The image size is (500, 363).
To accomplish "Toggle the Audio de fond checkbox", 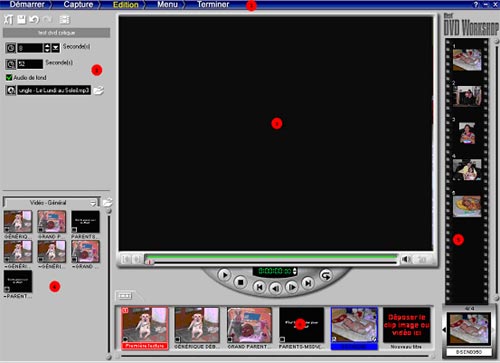I will (x=9, y=77).
